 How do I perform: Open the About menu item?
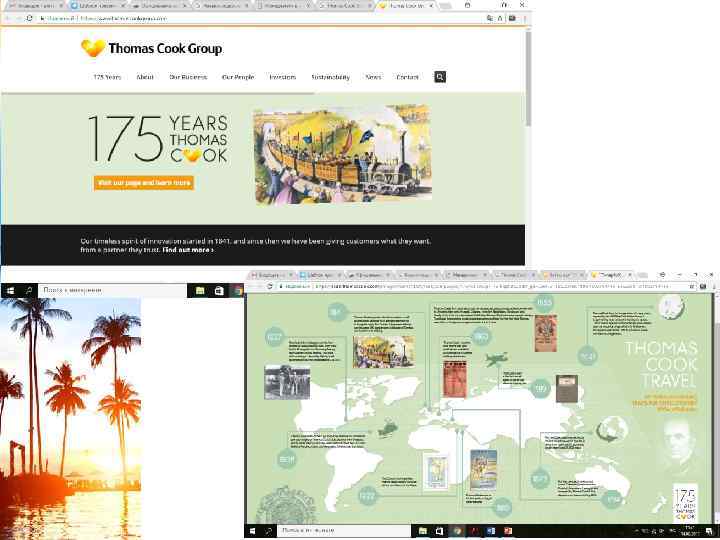(x=145, y=77)
